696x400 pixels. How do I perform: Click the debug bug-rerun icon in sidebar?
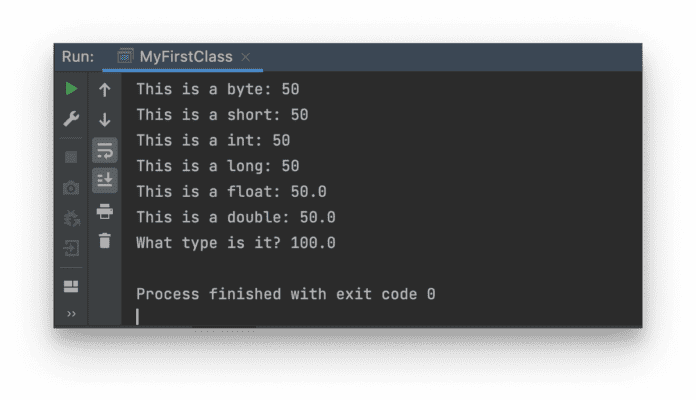(71, 218)
